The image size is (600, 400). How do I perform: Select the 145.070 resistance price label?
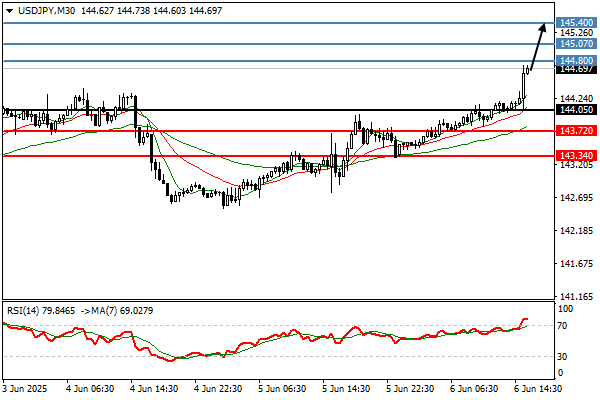click(x=576, y=44)
